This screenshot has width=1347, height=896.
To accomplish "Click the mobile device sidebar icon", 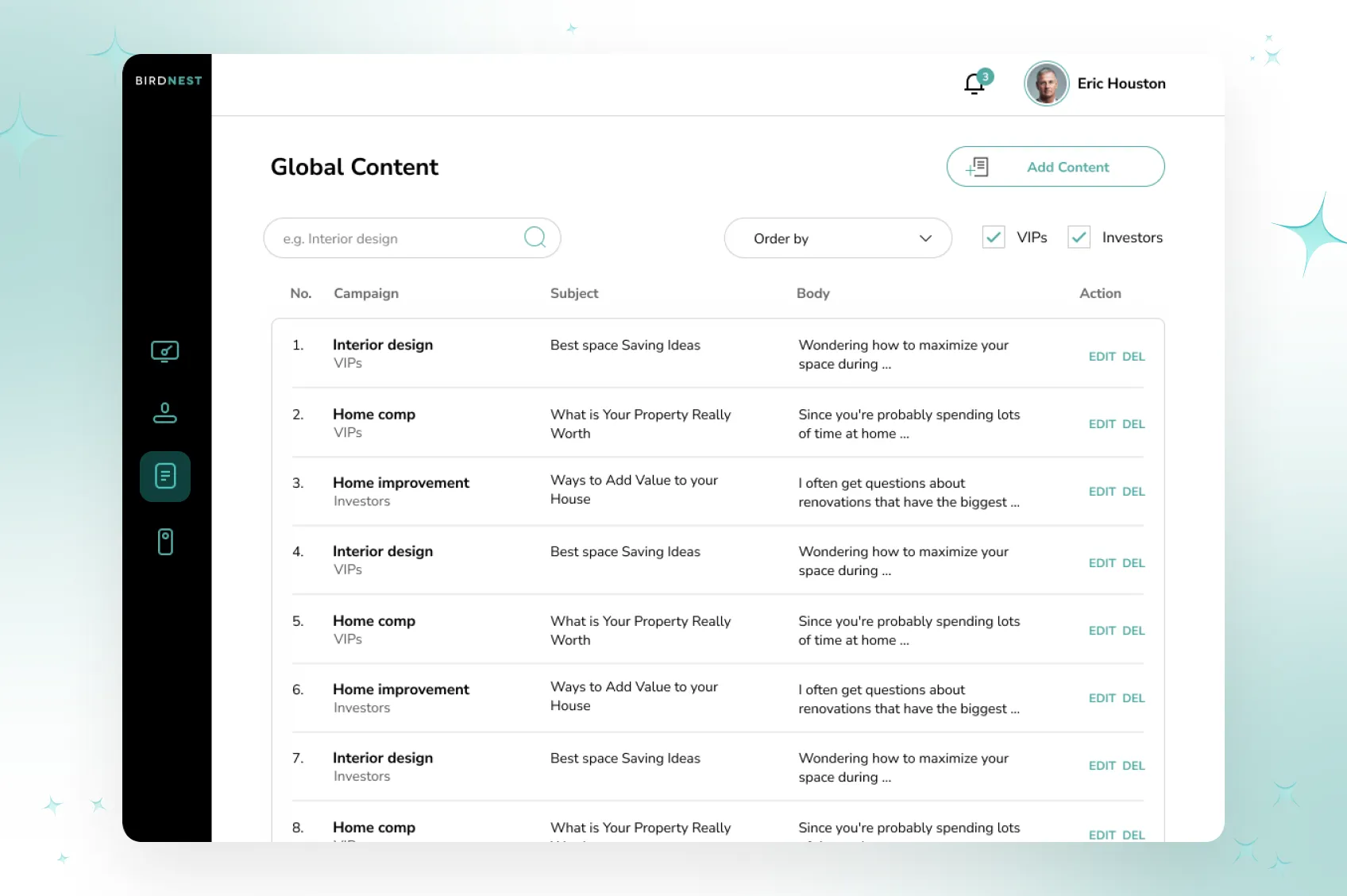I will point(165,542).
